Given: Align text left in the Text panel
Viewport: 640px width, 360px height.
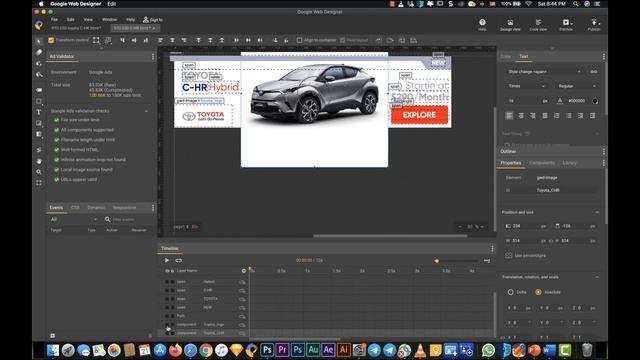Looking at the screenshot, I should 509,116.
